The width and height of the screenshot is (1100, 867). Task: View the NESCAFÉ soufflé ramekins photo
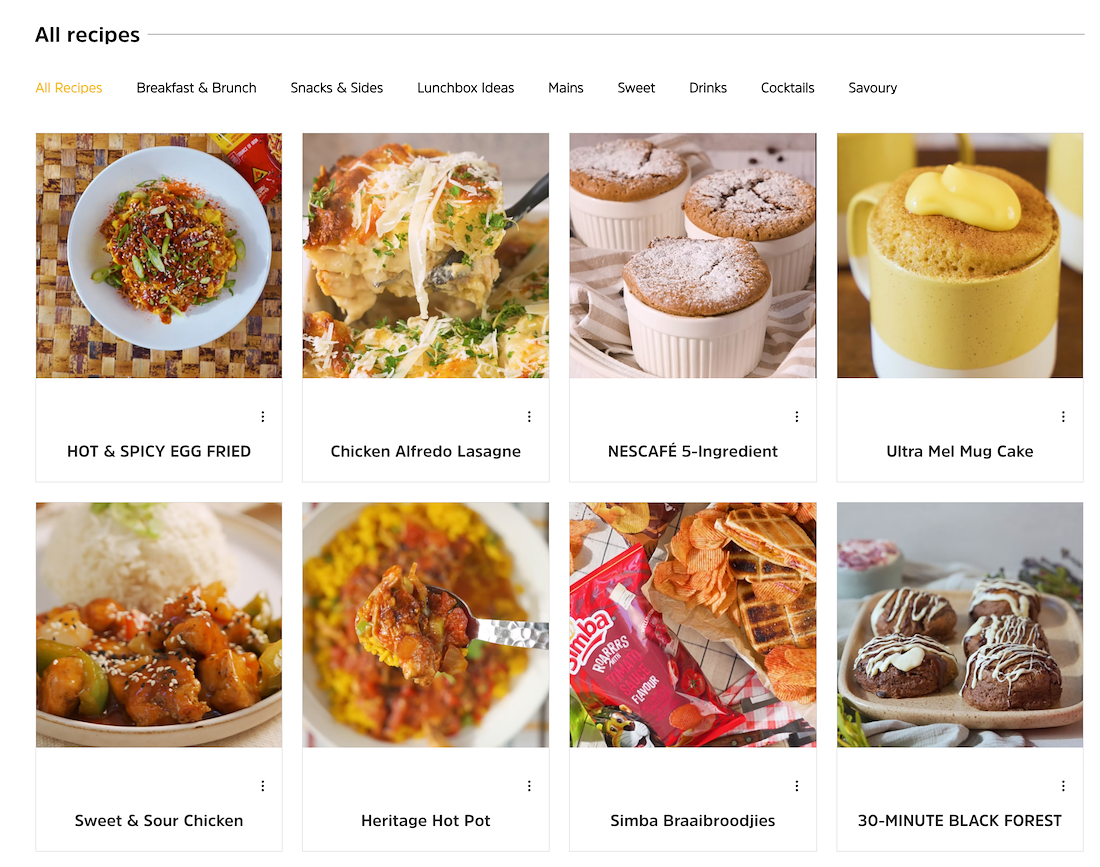[693, 255]
